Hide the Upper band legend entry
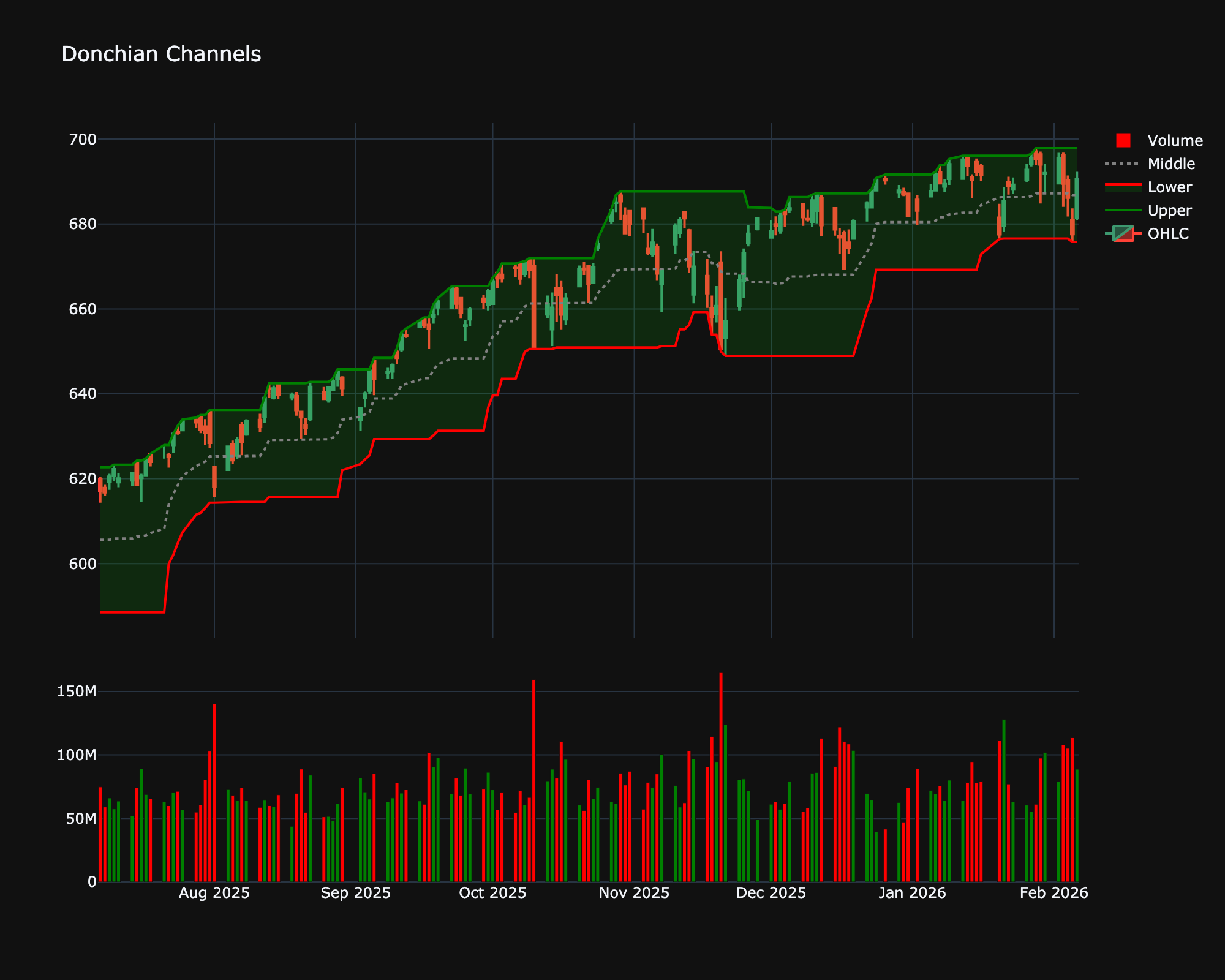This screenshot has height=980, width=1225. click(1169, 210)
